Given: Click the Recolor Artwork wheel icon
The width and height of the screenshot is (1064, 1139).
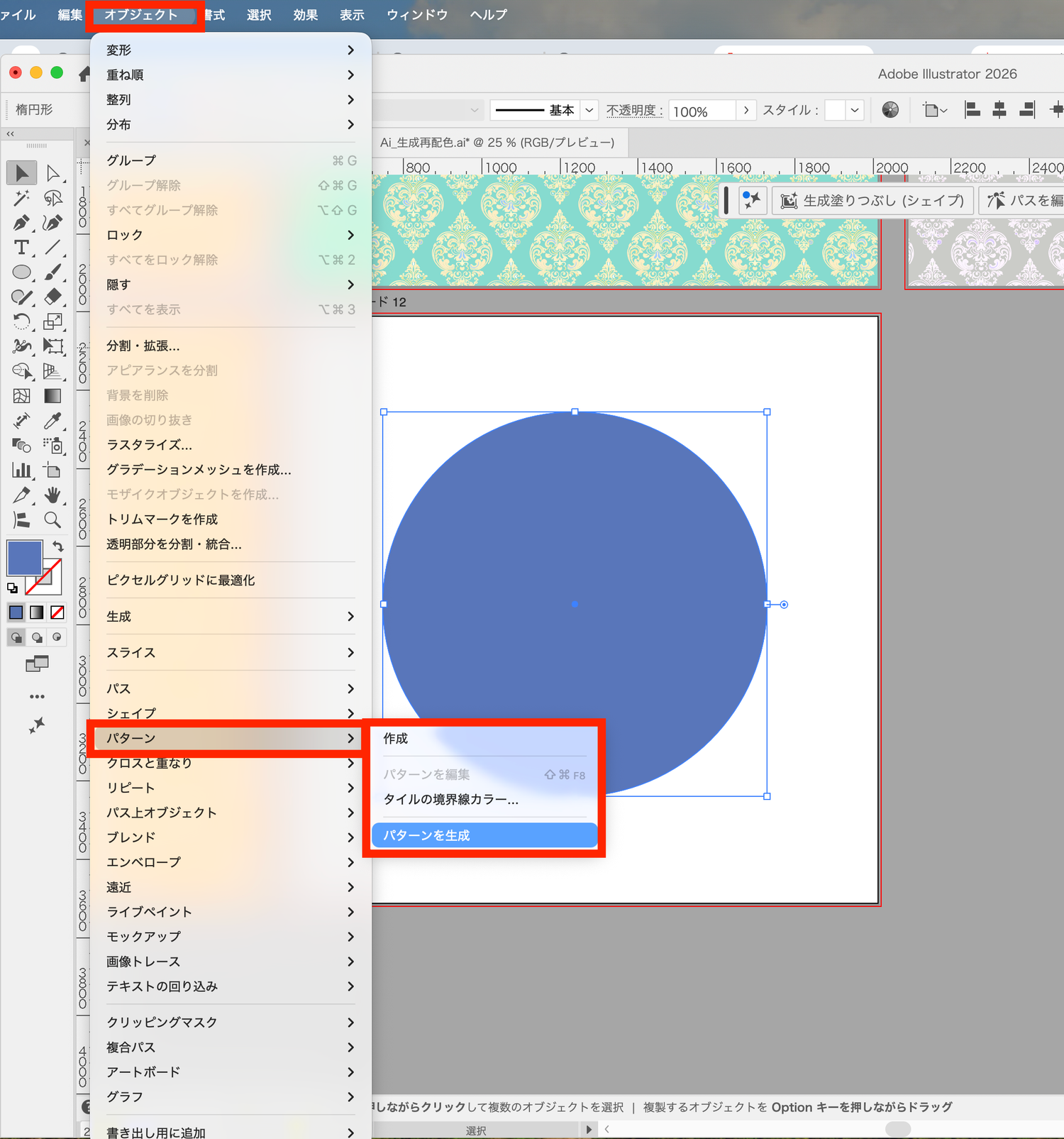Looking at the screenshot, I should tap(890, 110).
